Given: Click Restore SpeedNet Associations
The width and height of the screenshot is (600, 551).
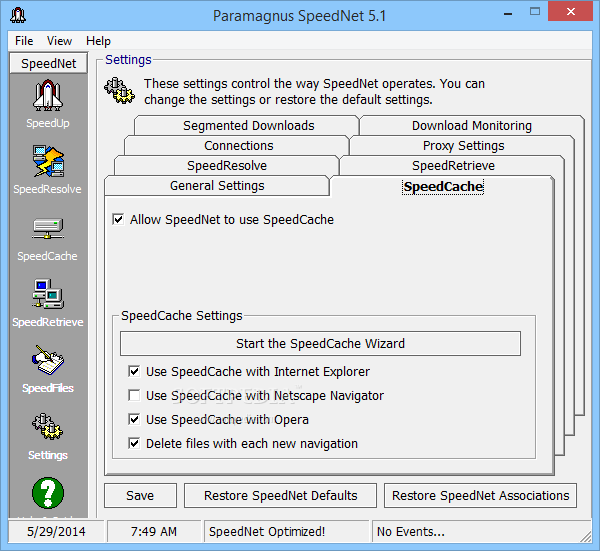Looking at the screenshot, I should tap(480, 496).
